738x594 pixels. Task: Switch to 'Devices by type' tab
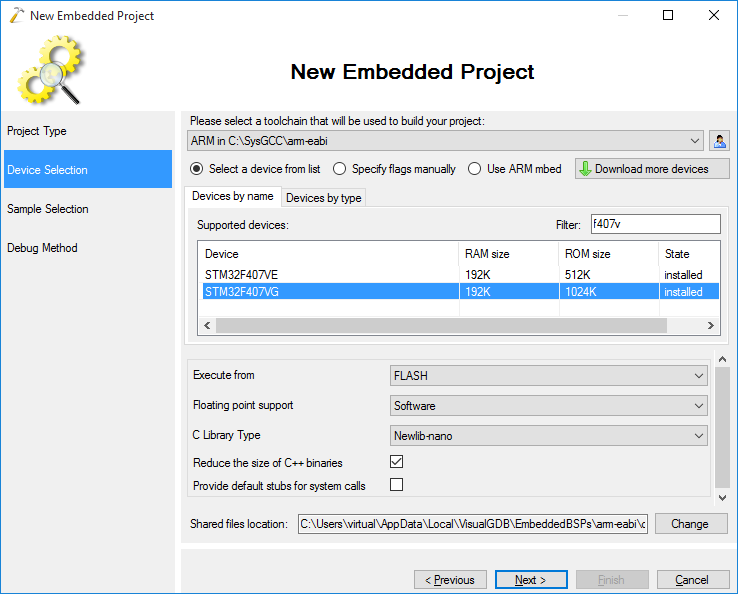tap(323, 198)
